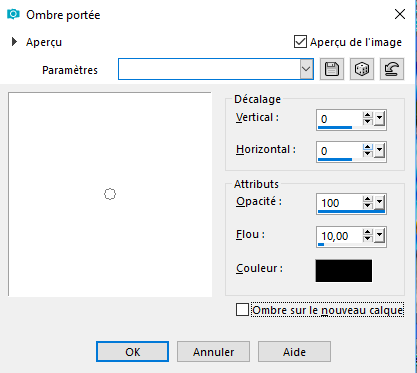This screenshot has height=373, width=417.
Task: Open help with Aide button
Action: pos(294,352)
